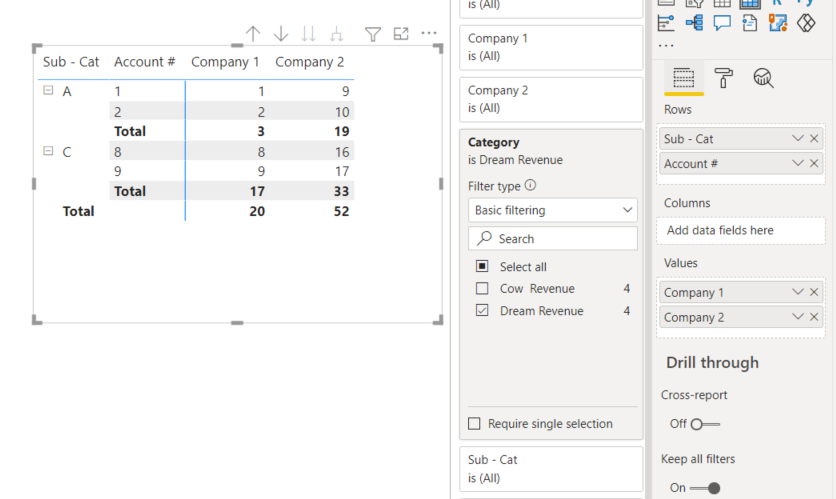
Task: Remove Company 2 from Values
Action: coord(814,317)
